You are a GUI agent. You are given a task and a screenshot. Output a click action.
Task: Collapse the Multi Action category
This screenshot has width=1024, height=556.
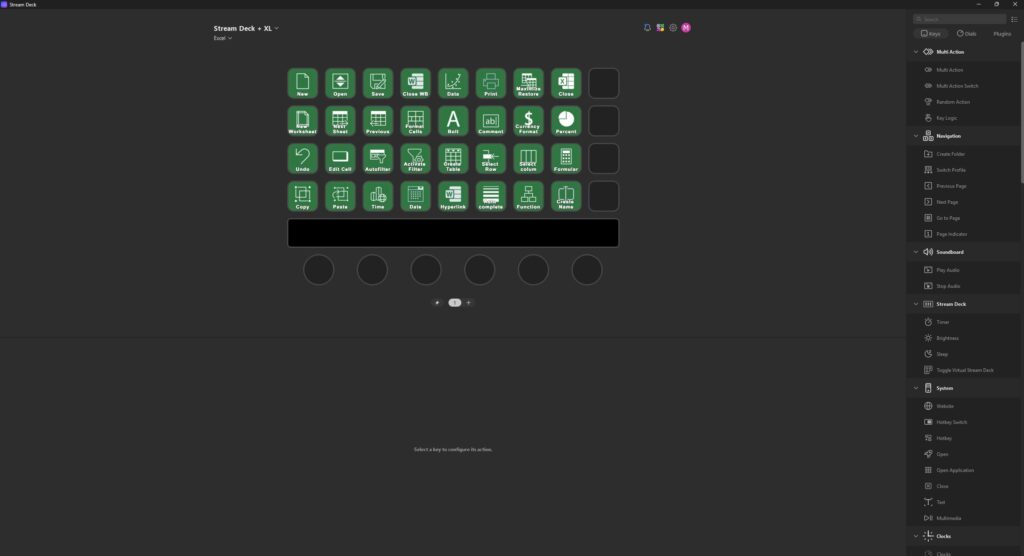(916, 52)
